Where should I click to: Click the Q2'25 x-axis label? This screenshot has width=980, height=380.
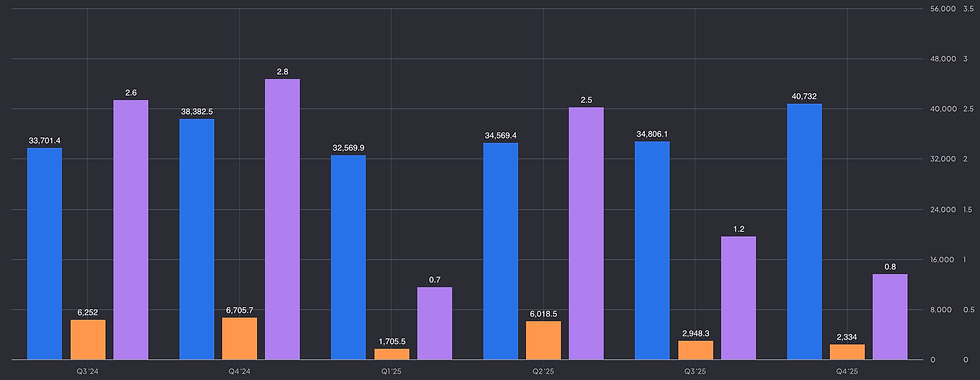543,371
